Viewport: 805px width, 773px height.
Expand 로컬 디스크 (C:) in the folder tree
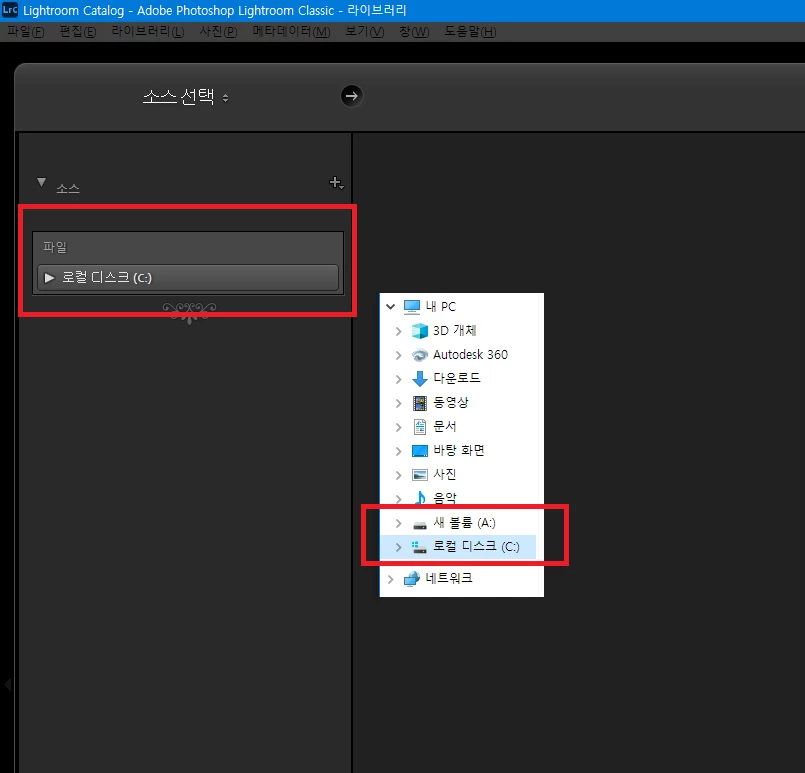(x=398, y=547)
